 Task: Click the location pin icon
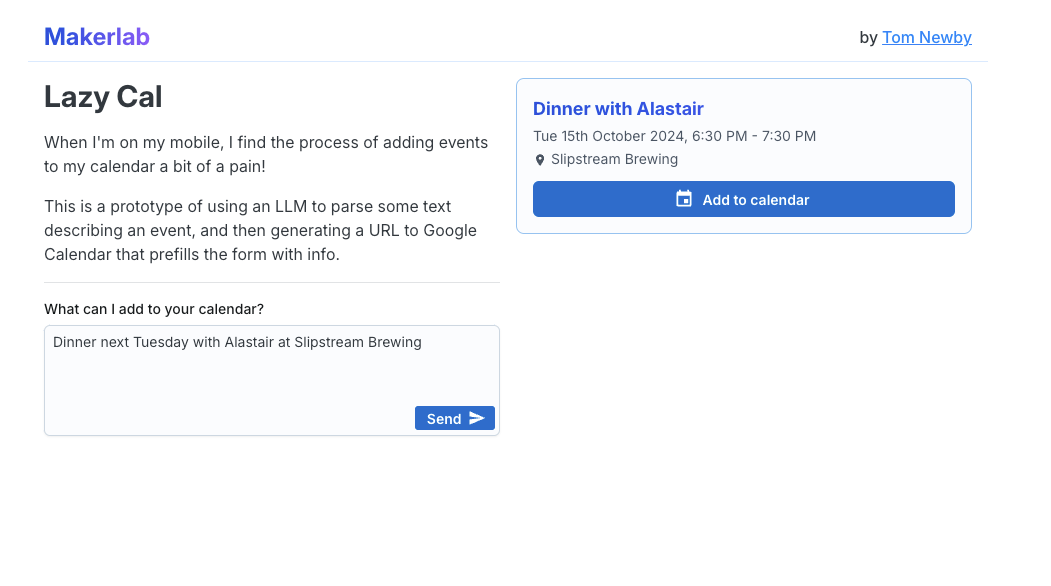(540, 160)
